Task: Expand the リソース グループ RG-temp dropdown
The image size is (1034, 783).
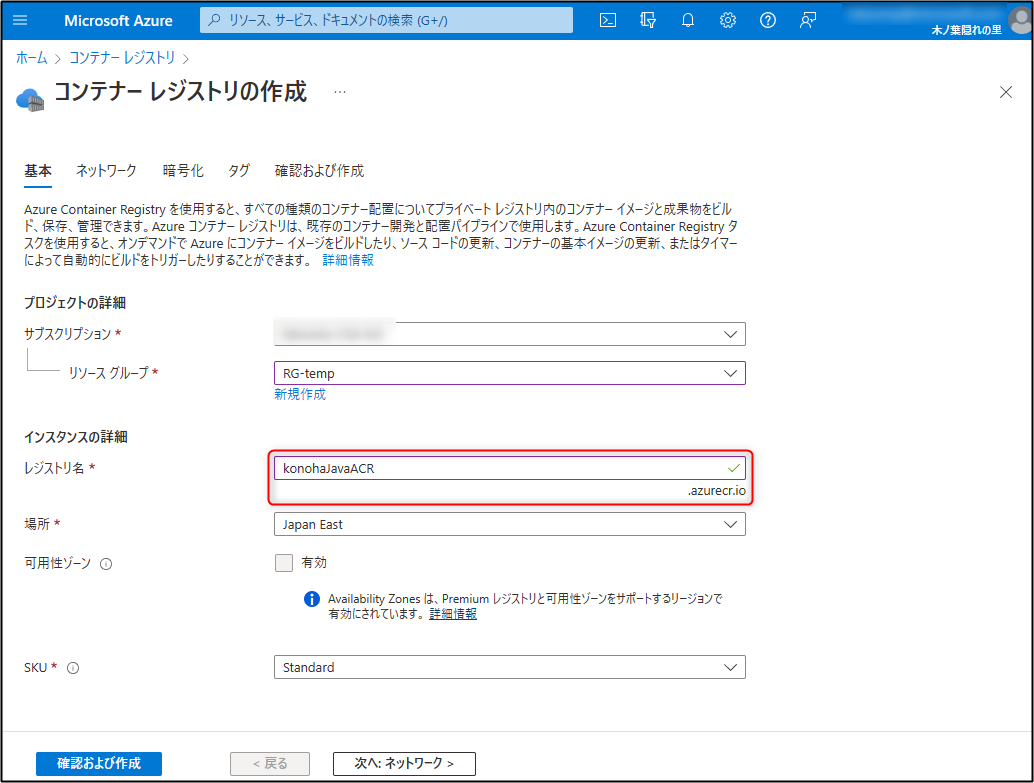Action: tap(510, 373)
